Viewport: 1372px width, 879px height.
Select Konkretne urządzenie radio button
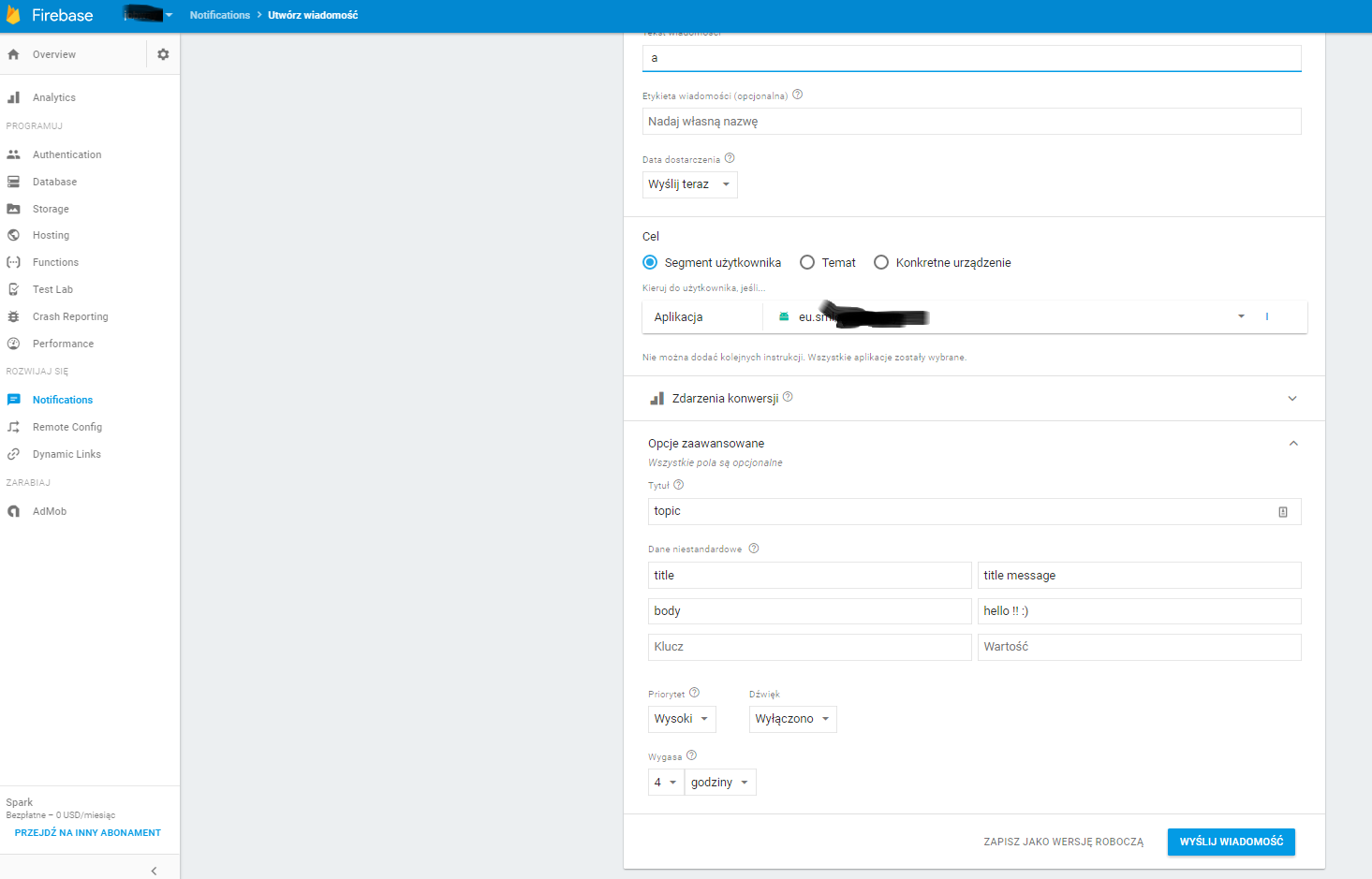(881, 262)
